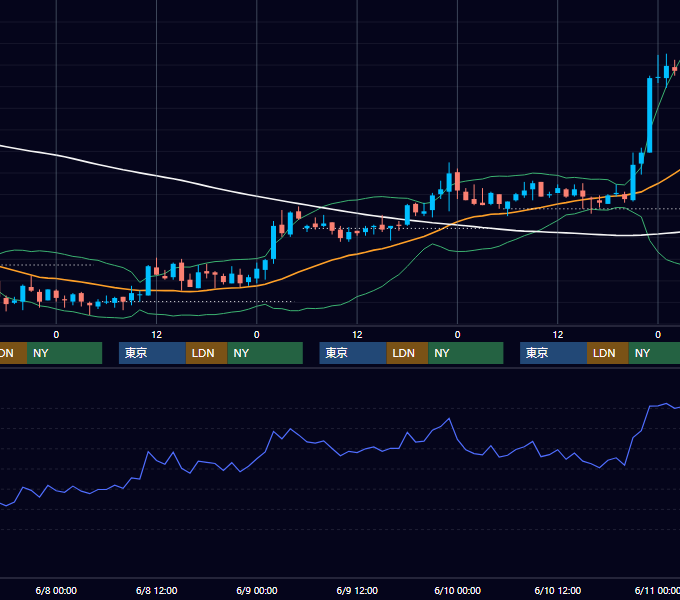Select the NY session block spanning 6/8 00:00

tap(64, 353)
